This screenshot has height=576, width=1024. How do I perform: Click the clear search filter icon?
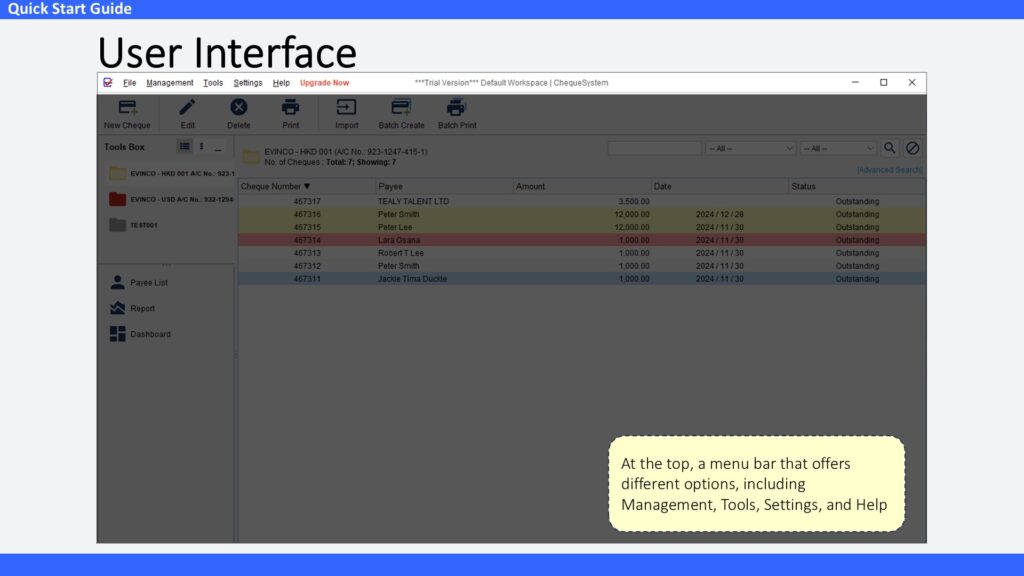click(x=912, y=148)
